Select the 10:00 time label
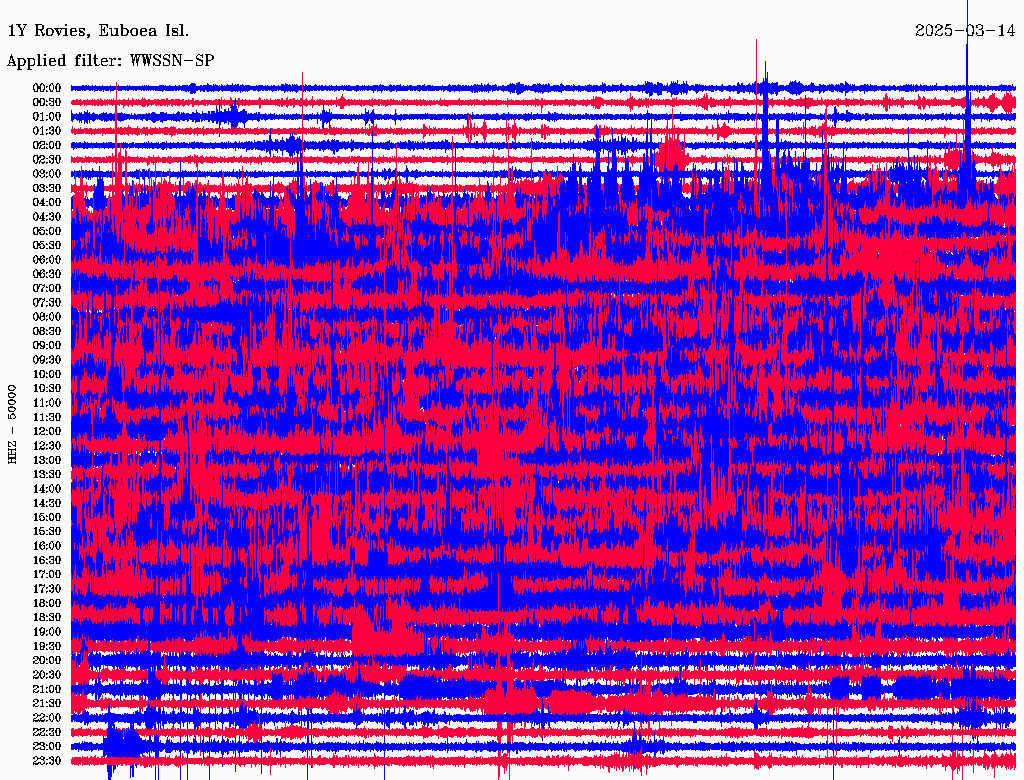This screenshot has height=780, width=1024. click(x=46, y=374)
